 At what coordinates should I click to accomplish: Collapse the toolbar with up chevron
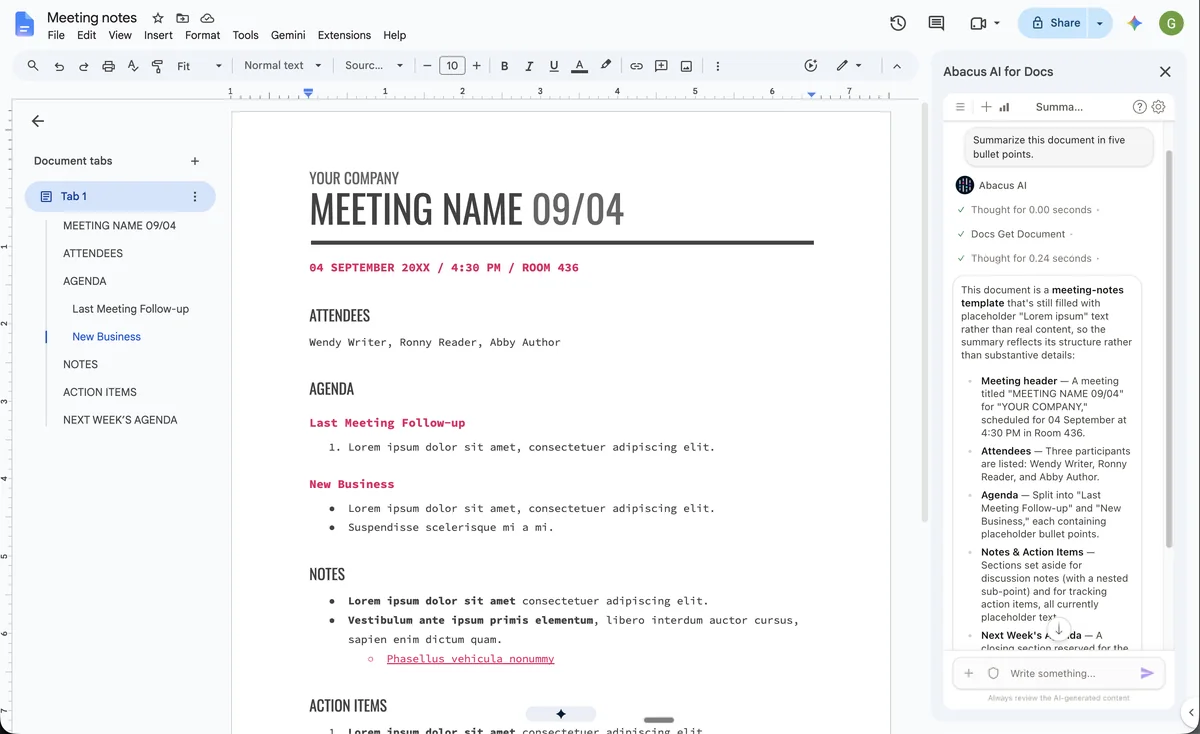896,66
